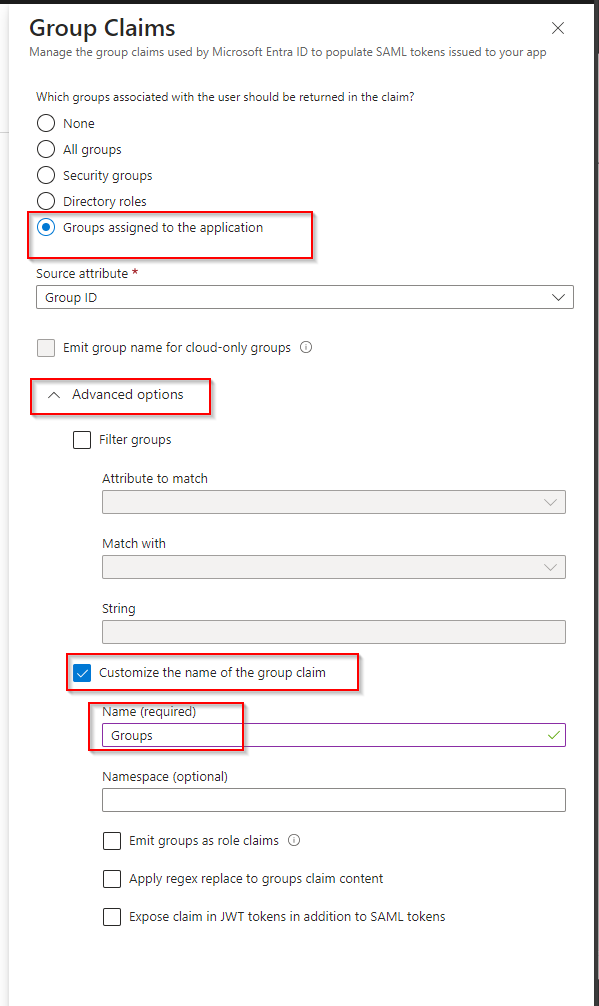Image resolution: width=599 pixels, height=1006 pixels.
Task: Open info icon beside role claims
Action: point(294,840)
